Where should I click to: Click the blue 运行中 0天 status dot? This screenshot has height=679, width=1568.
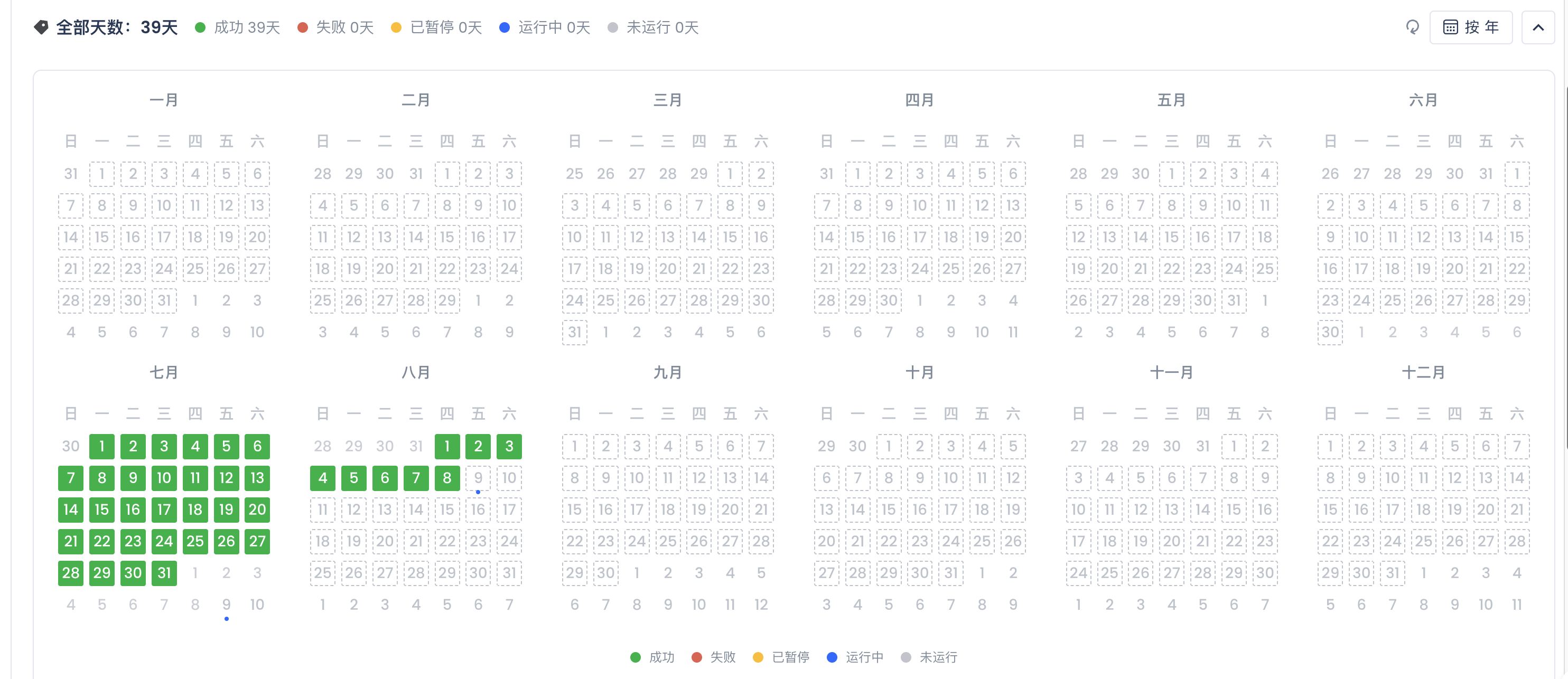click(x=504, y=27)
